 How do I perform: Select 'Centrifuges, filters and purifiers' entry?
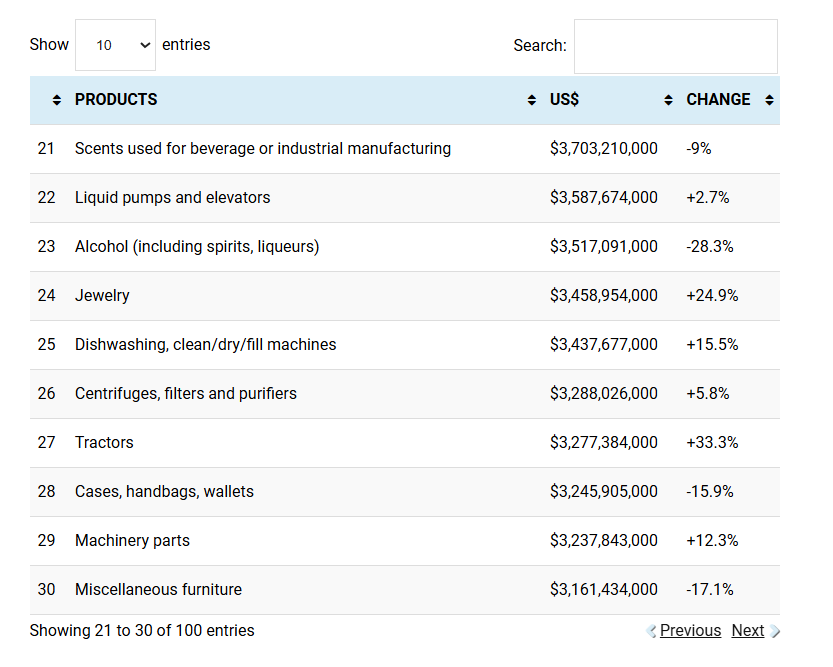(x=186, y=394)
